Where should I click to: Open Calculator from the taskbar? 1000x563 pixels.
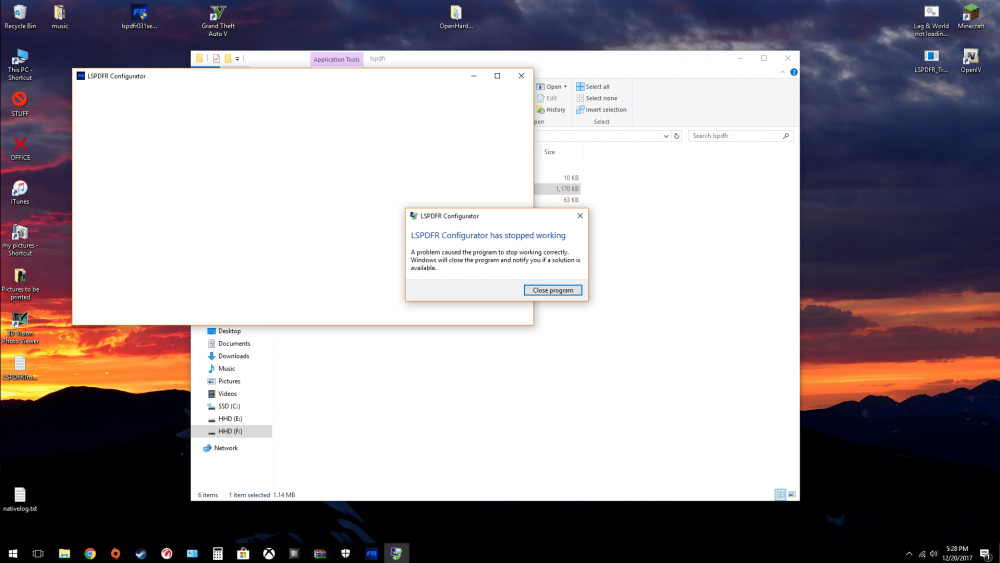pyautogui.click(x=217, y=553)
